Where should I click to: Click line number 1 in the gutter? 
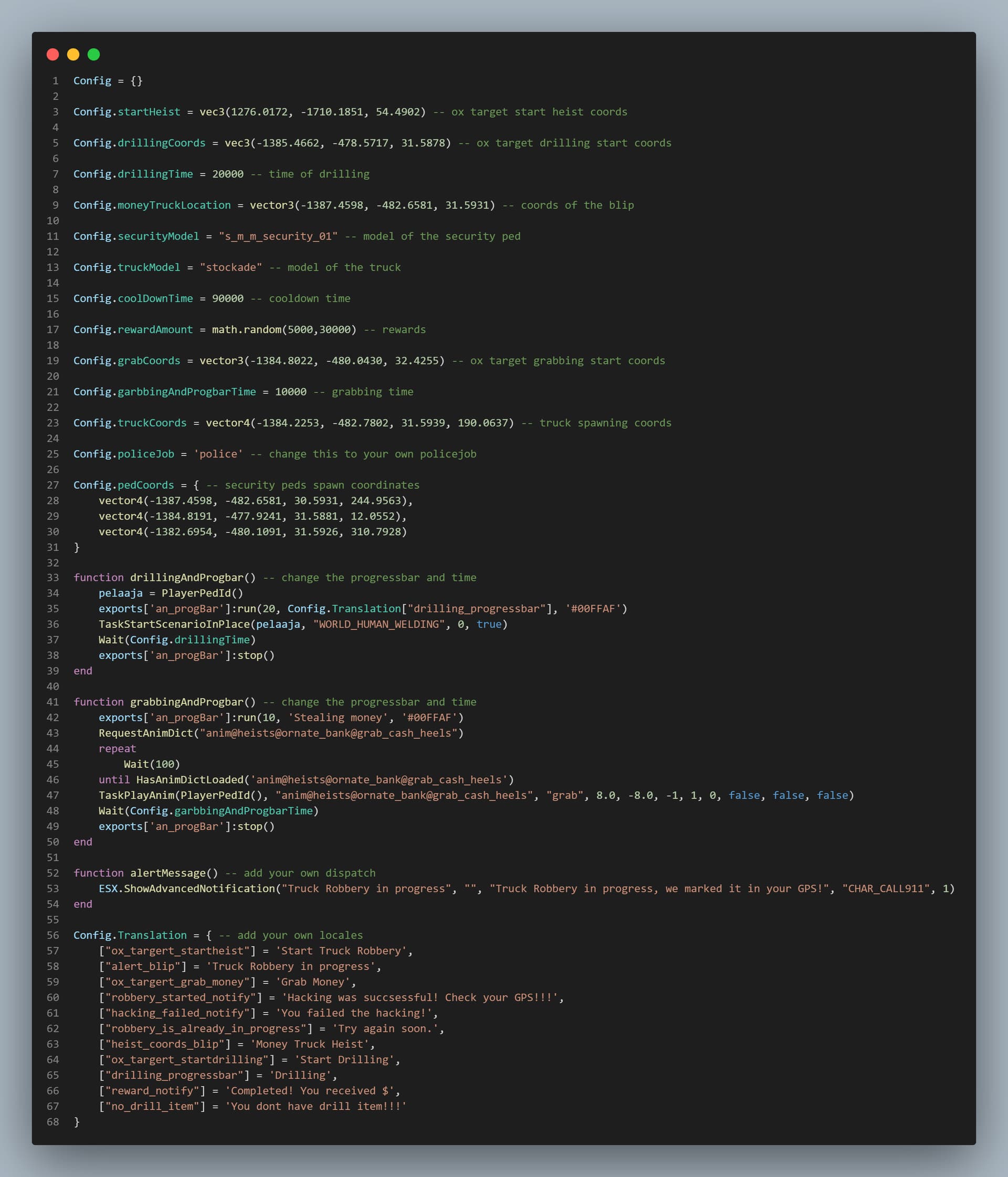pos(56,81)
